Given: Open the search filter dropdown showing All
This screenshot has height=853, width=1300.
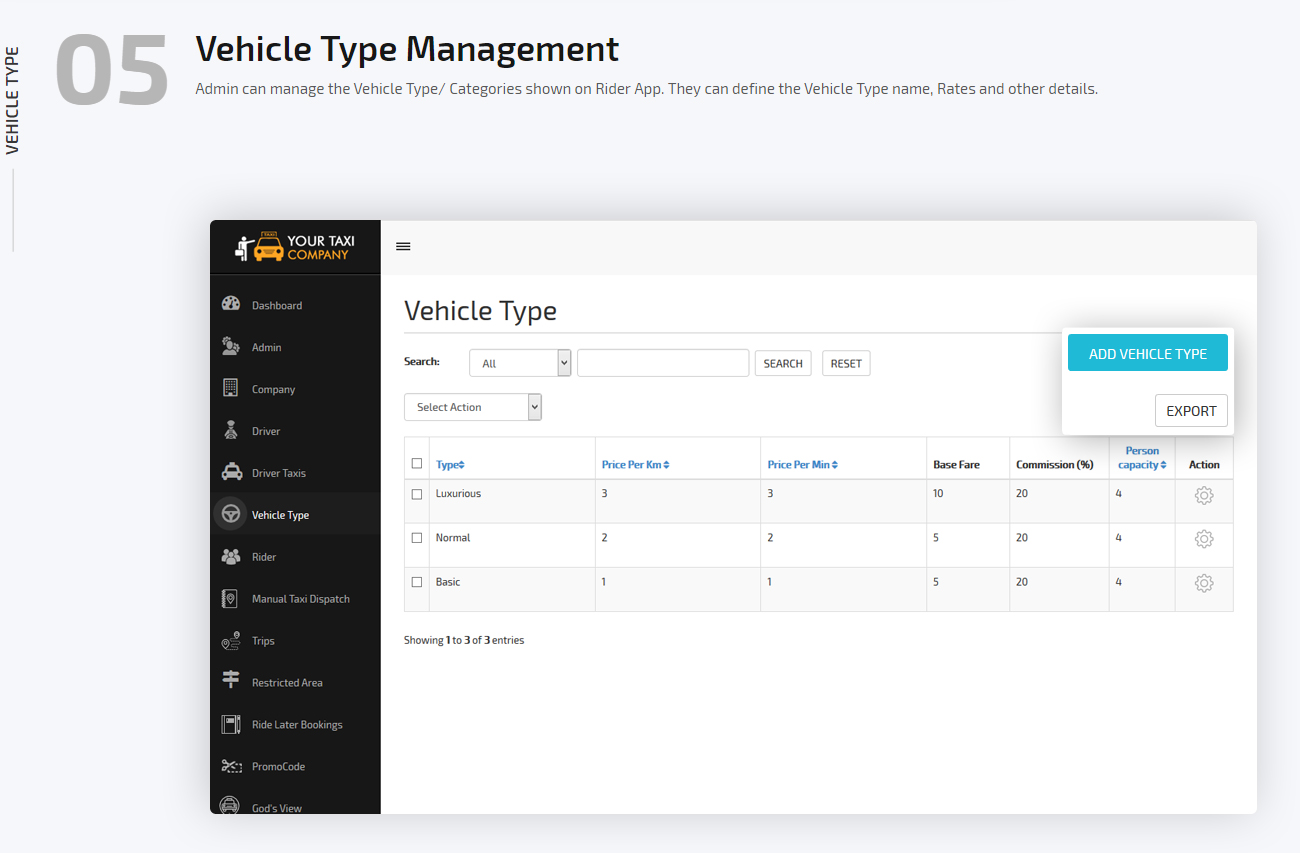Looking at the screenshot, I should (520, 362).
